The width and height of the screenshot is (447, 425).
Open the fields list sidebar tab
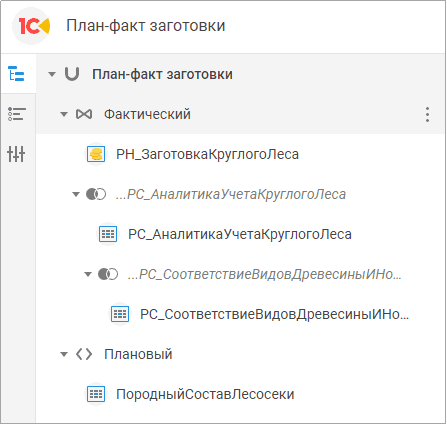pyautogui.click(x=17, y=114)
